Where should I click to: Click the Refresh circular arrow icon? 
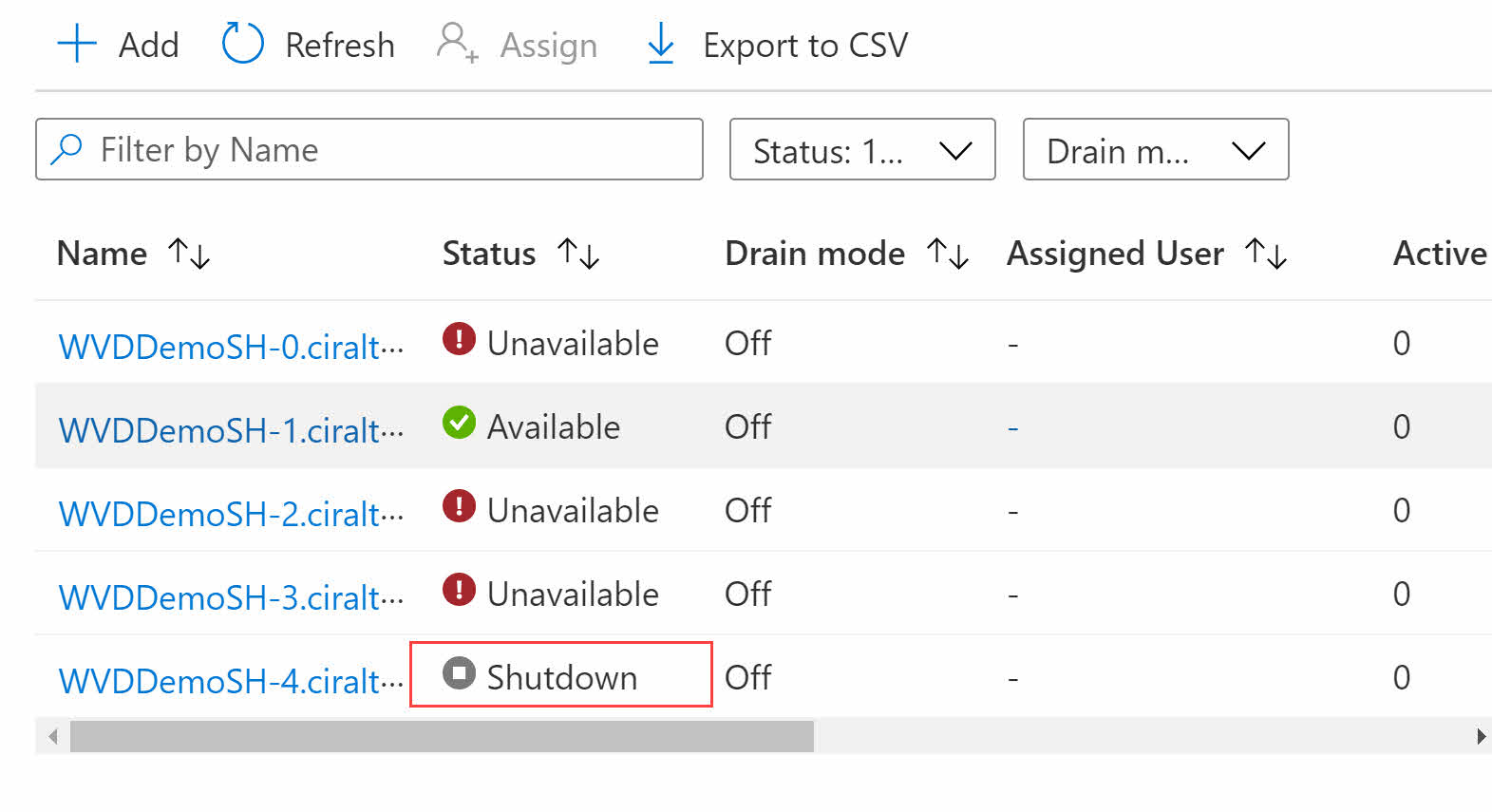[242, 44]
